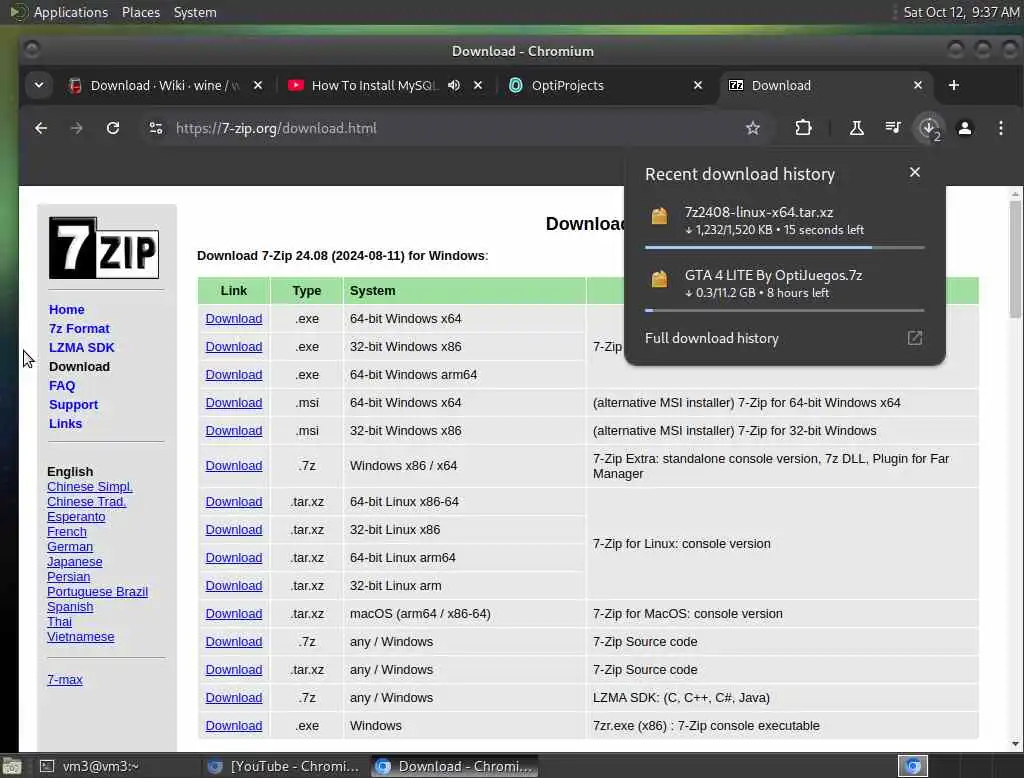Open the Extensions puzzle icon
This screenshot has height=778, width=1024.
(x=803, y=128)
